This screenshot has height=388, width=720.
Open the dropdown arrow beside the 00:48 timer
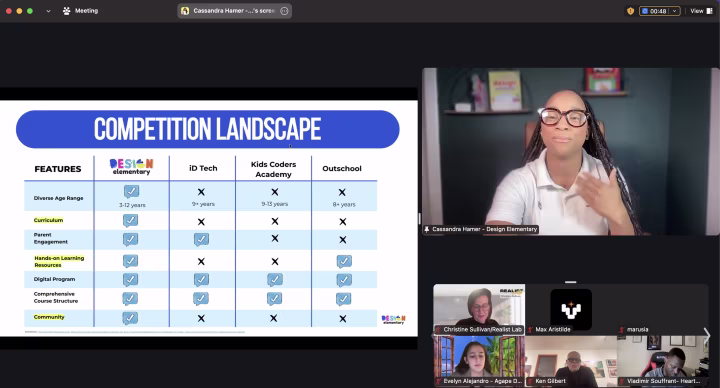click(x=675, y=11)
